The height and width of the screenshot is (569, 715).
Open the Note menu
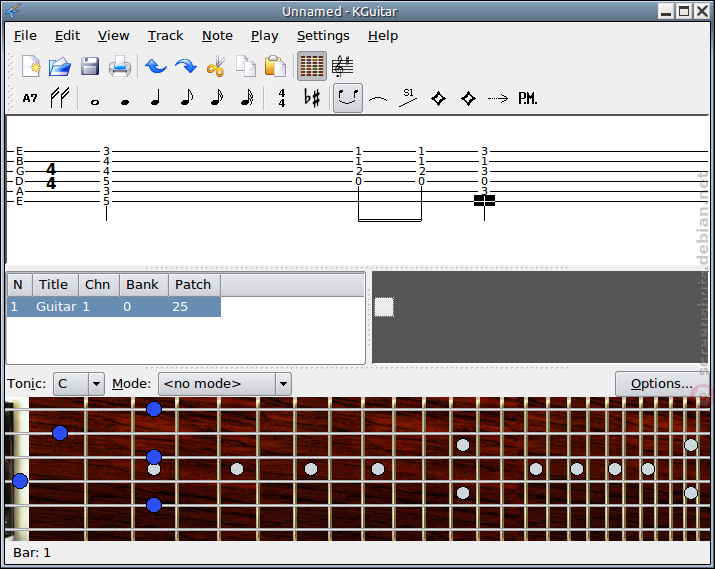coord(218,36)
